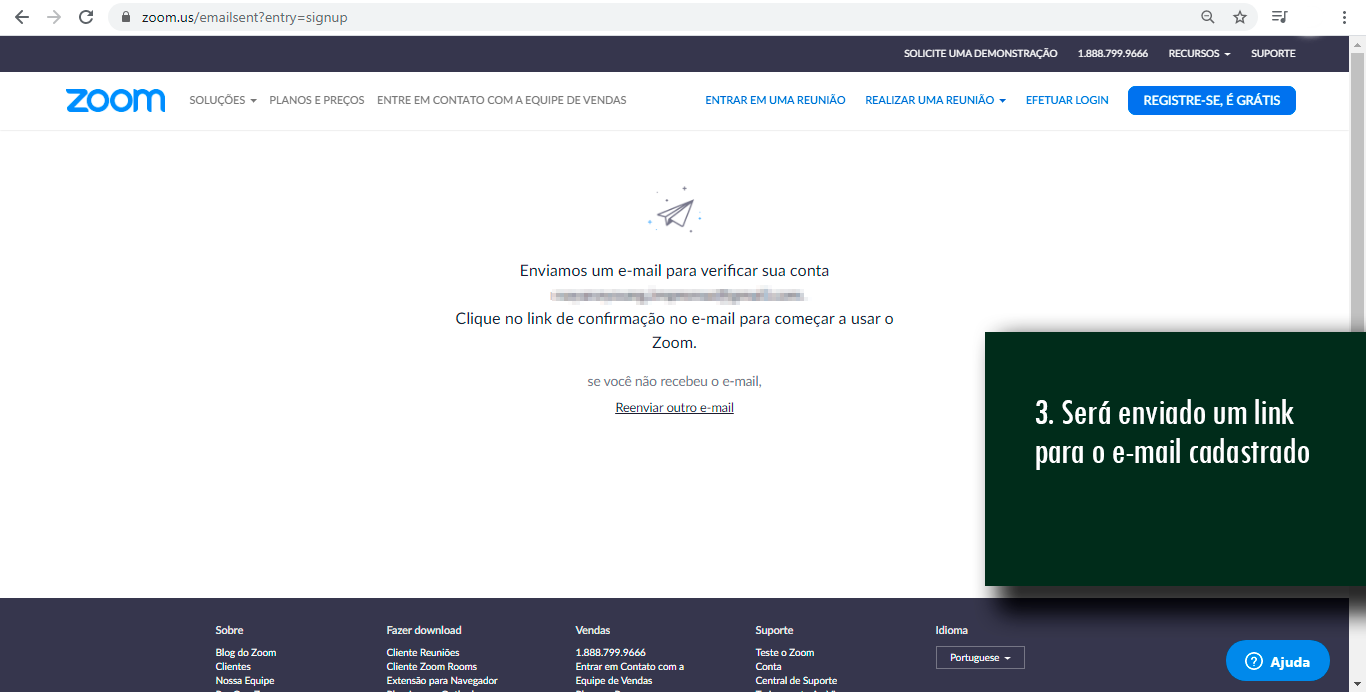This screenshot has width=1366, height=692.
Task: Open Nossa Equipe in footer
Action: (x=245, y=681)
